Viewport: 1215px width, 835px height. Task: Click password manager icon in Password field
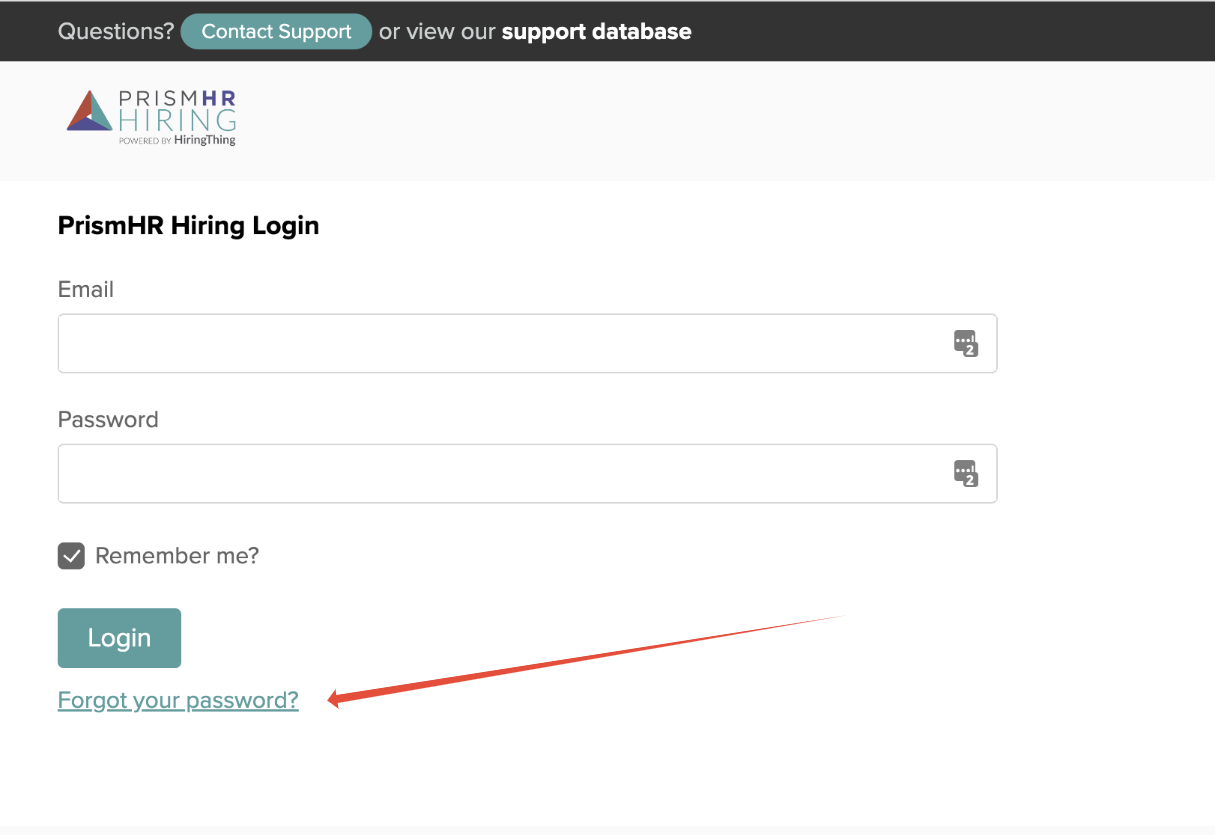coord(965,474)
